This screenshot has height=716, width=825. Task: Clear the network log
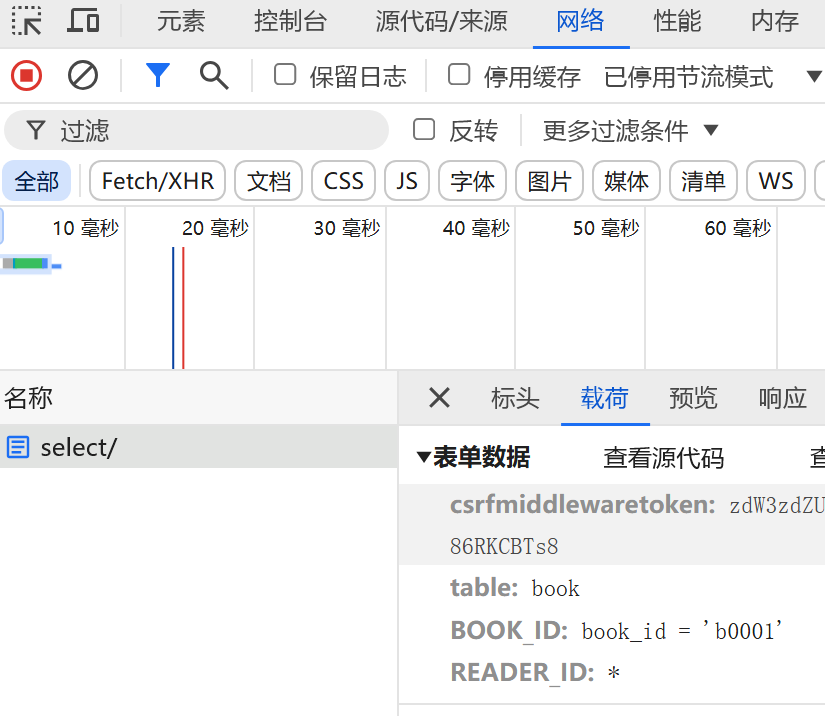[83, 75]
